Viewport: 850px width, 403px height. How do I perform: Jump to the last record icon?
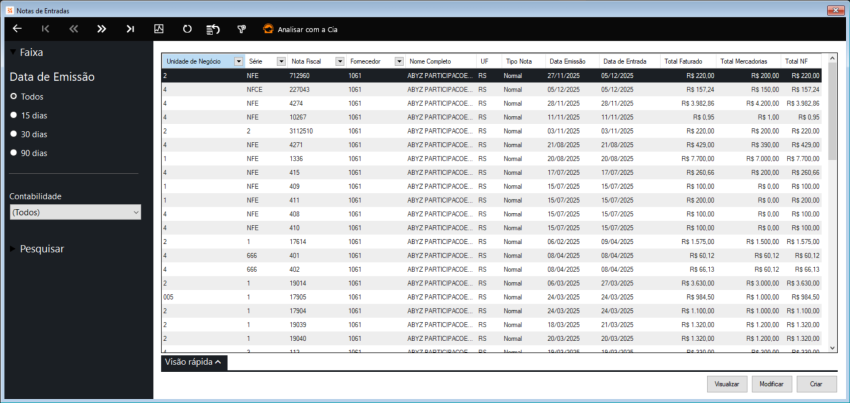[130, 29]
